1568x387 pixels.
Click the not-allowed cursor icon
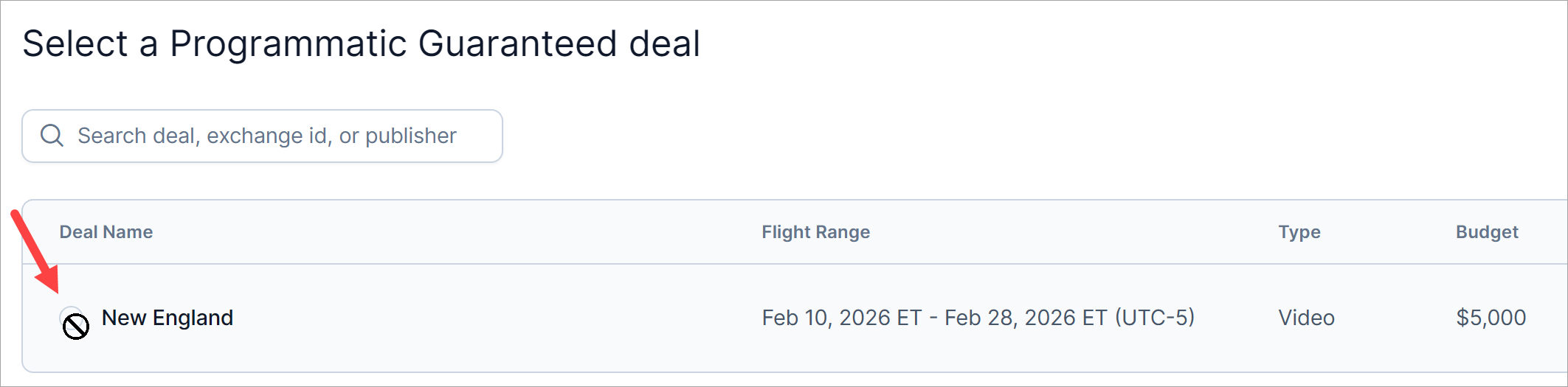point(76,327)
